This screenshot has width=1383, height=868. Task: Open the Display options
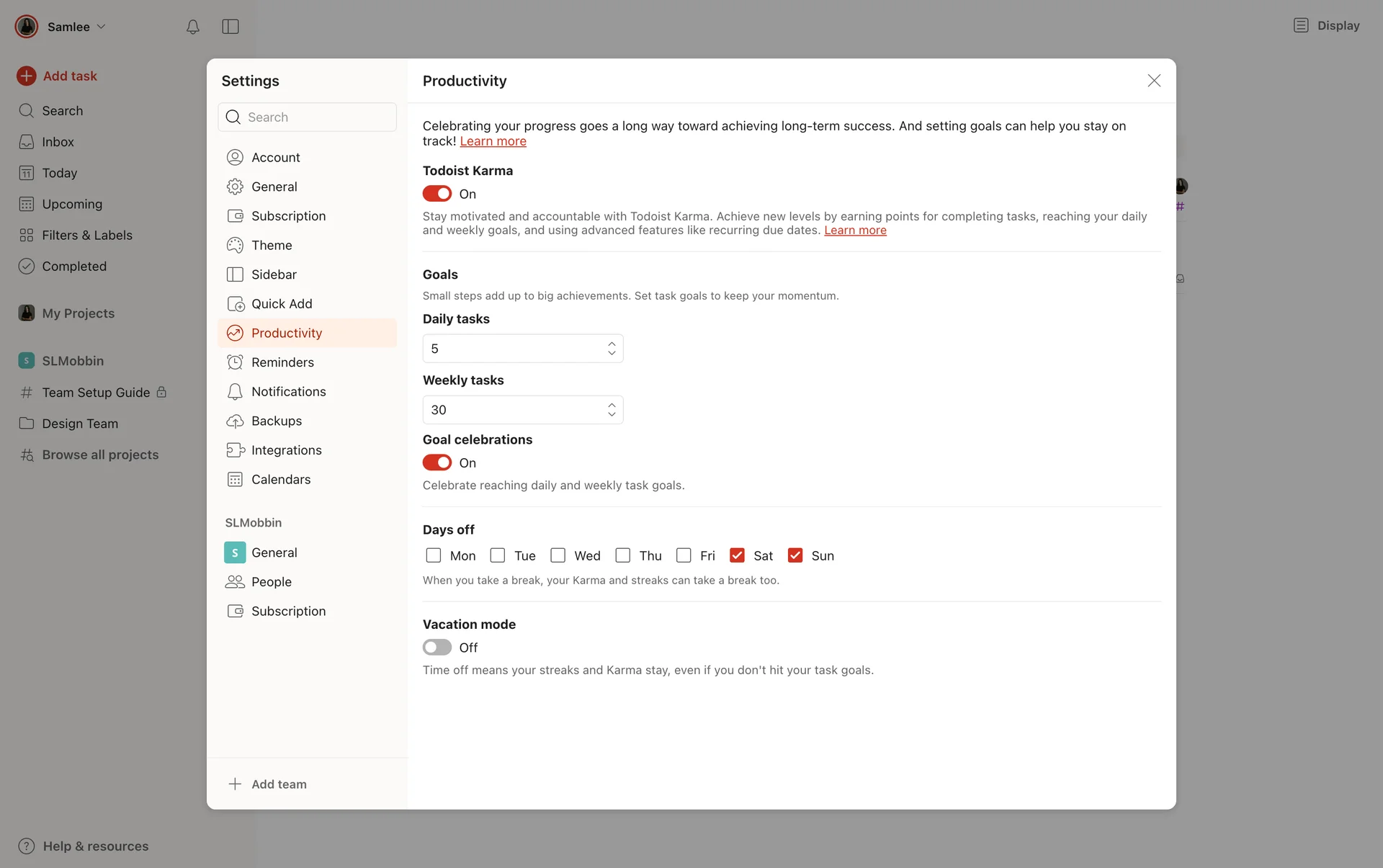(x=1327, y=26)
